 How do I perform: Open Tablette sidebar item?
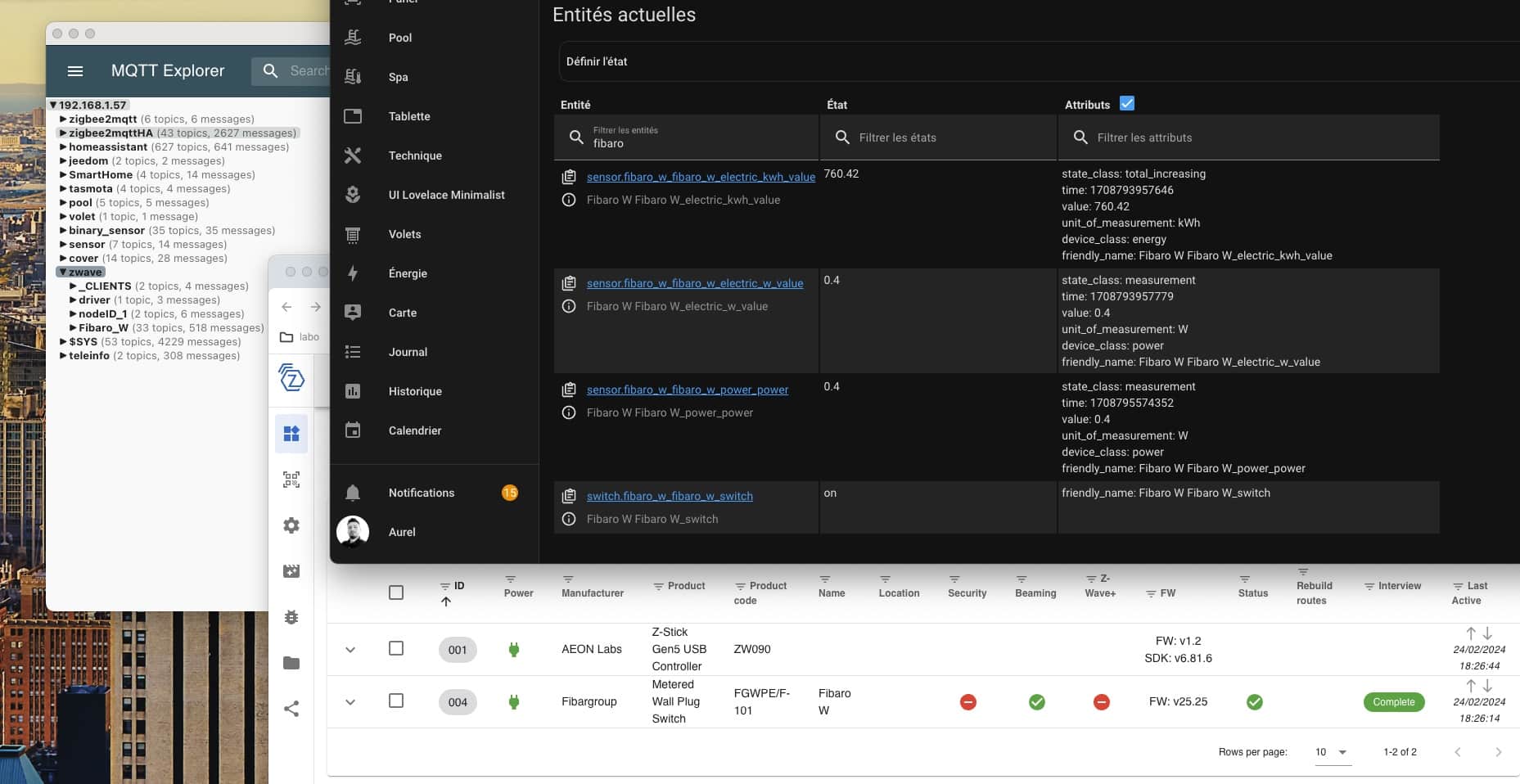click(x=409, y=116)
